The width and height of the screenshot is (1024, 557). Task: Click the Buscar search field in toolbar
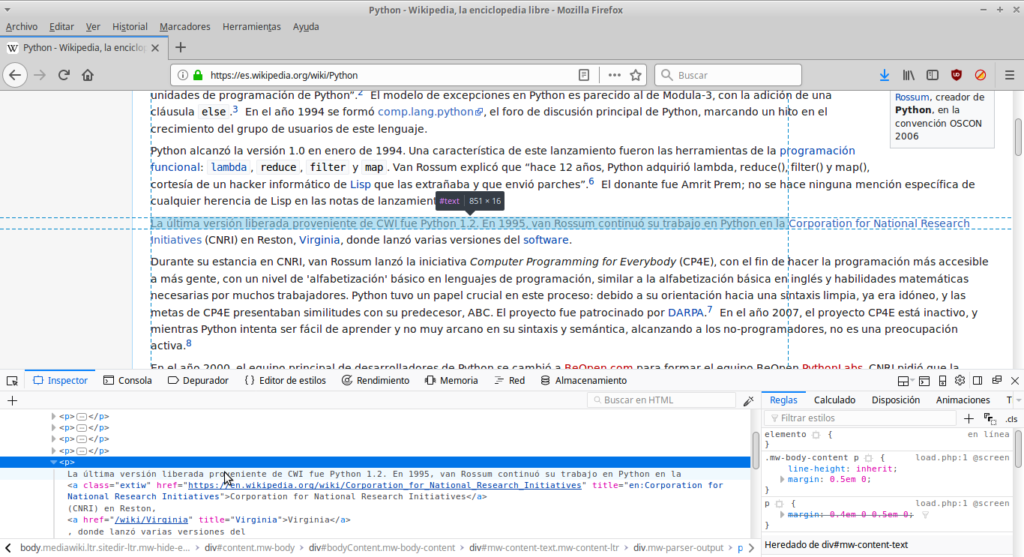(x=728, y=75)
